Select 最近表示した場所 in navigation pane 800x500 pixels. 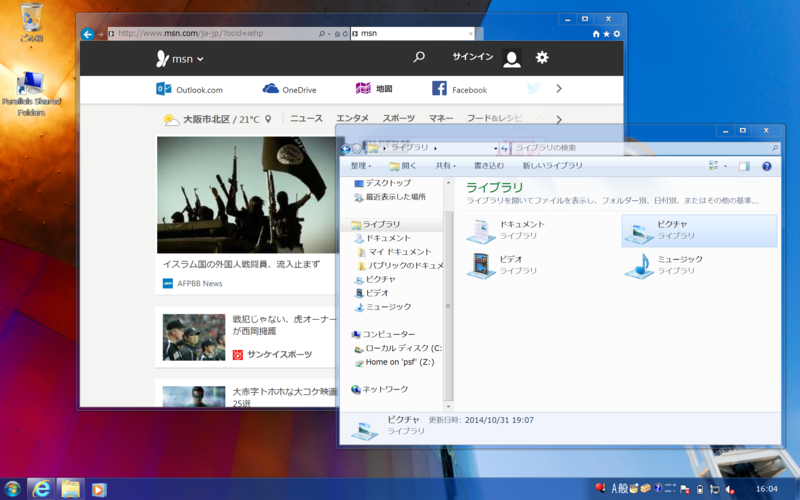pyautogui.click(x=390, y=197)
